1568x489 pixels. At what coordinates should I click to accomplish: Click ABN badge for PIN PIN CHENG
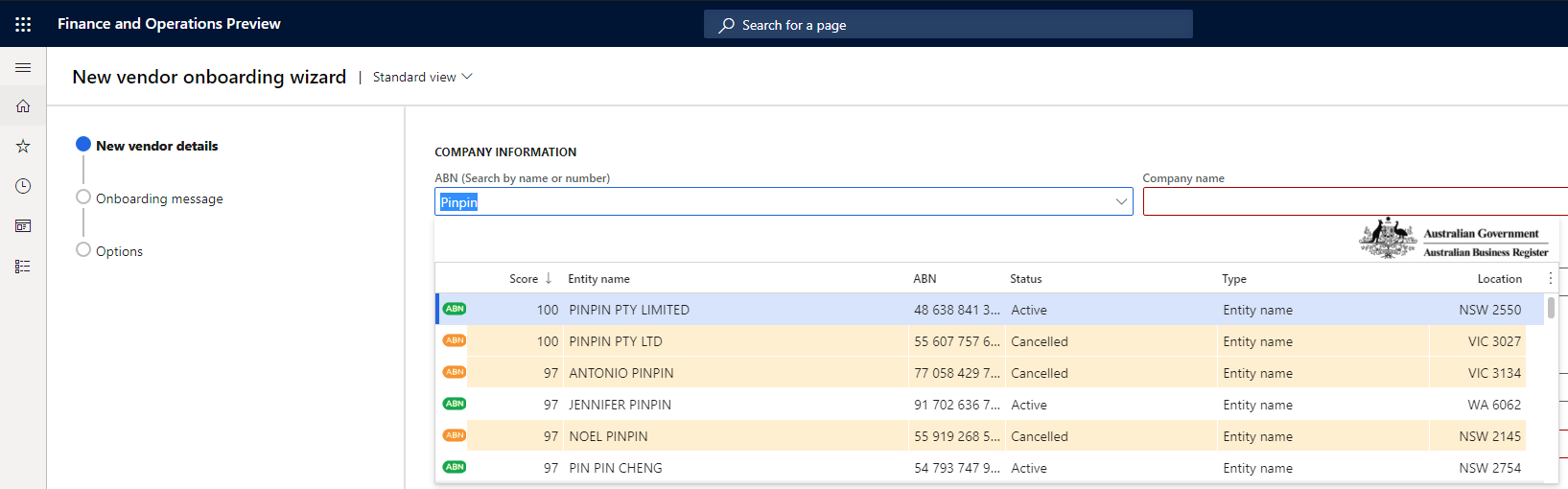point(455,467)
